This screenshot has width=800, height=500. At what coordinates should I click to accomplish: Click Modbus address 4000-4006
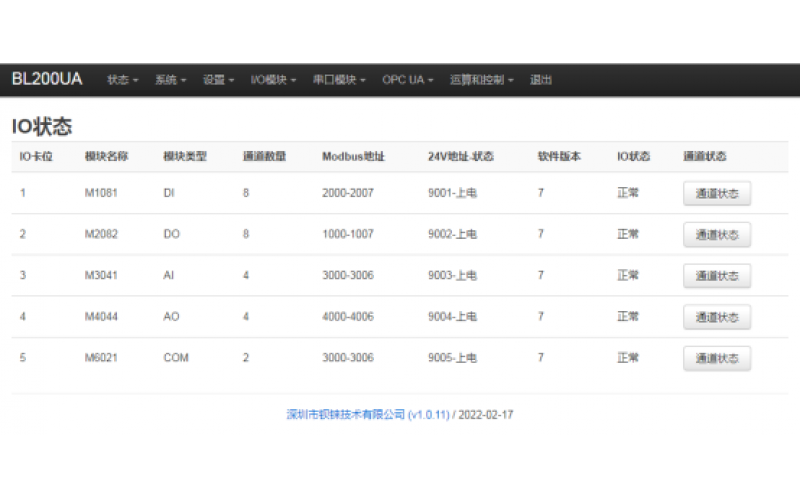coord(348,317)
